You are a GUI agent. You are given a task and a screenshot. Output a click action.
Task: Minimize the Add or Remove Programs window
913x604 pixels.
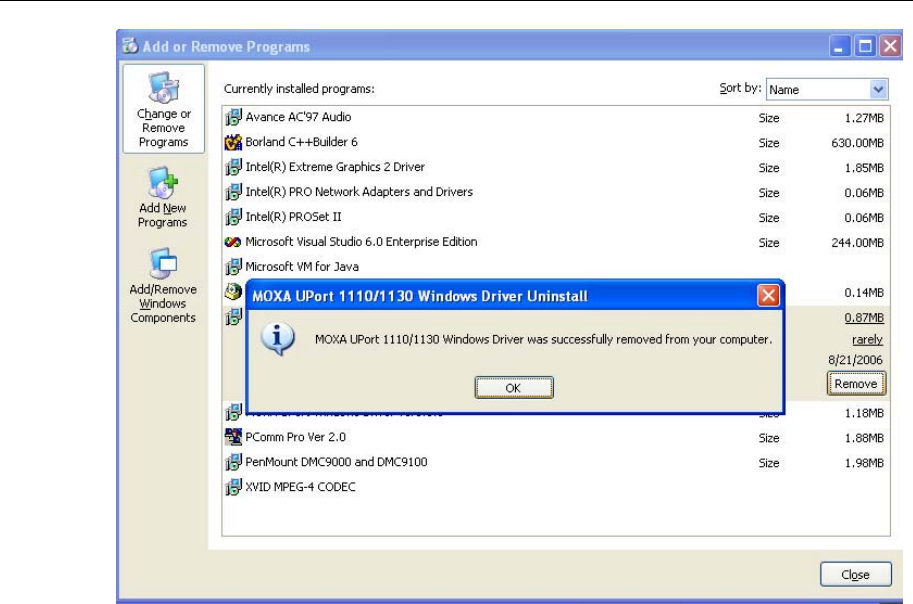(x=839, y=45)
